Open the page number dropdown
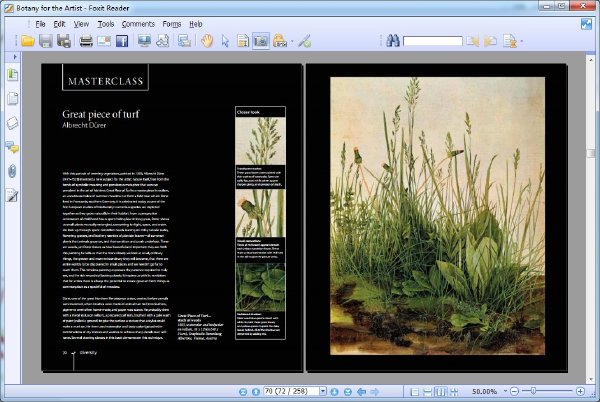The width and height of the screenshot is (600, 402). click(323, 391)
